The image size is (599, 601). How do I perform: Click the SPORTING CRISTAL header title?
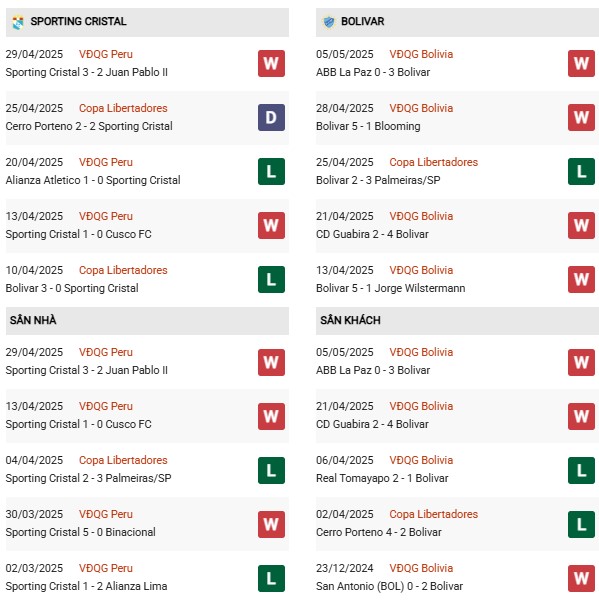point(79,21)
